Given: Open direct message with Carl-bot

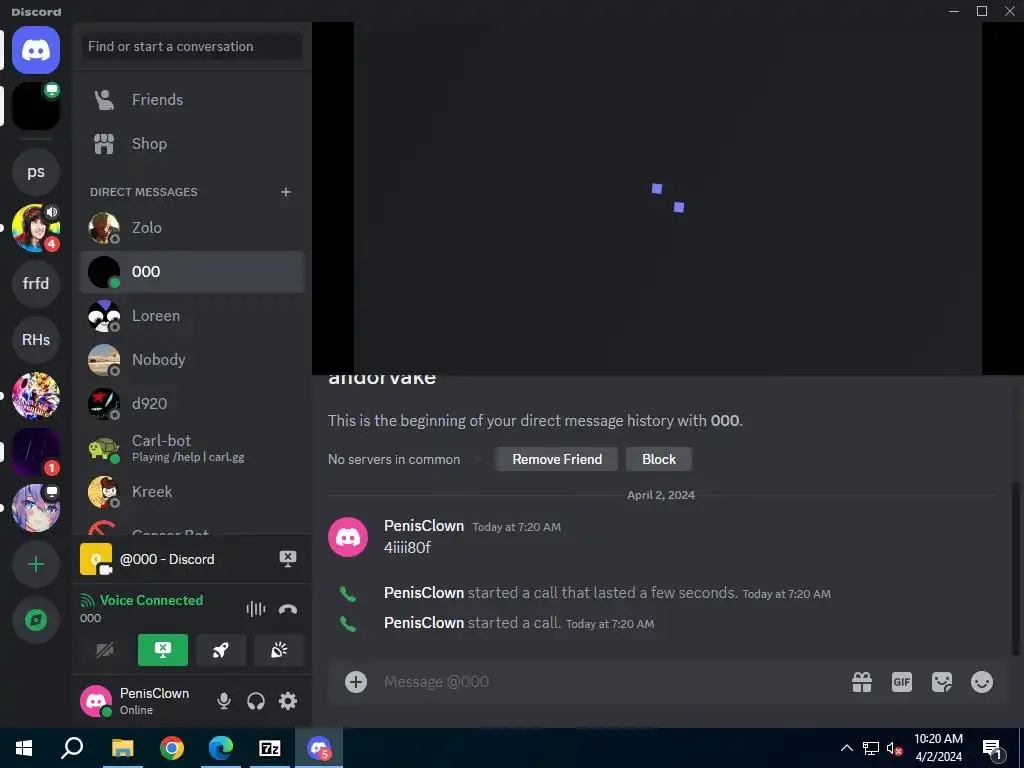Looking at the screenshot, I should (192, 448).
